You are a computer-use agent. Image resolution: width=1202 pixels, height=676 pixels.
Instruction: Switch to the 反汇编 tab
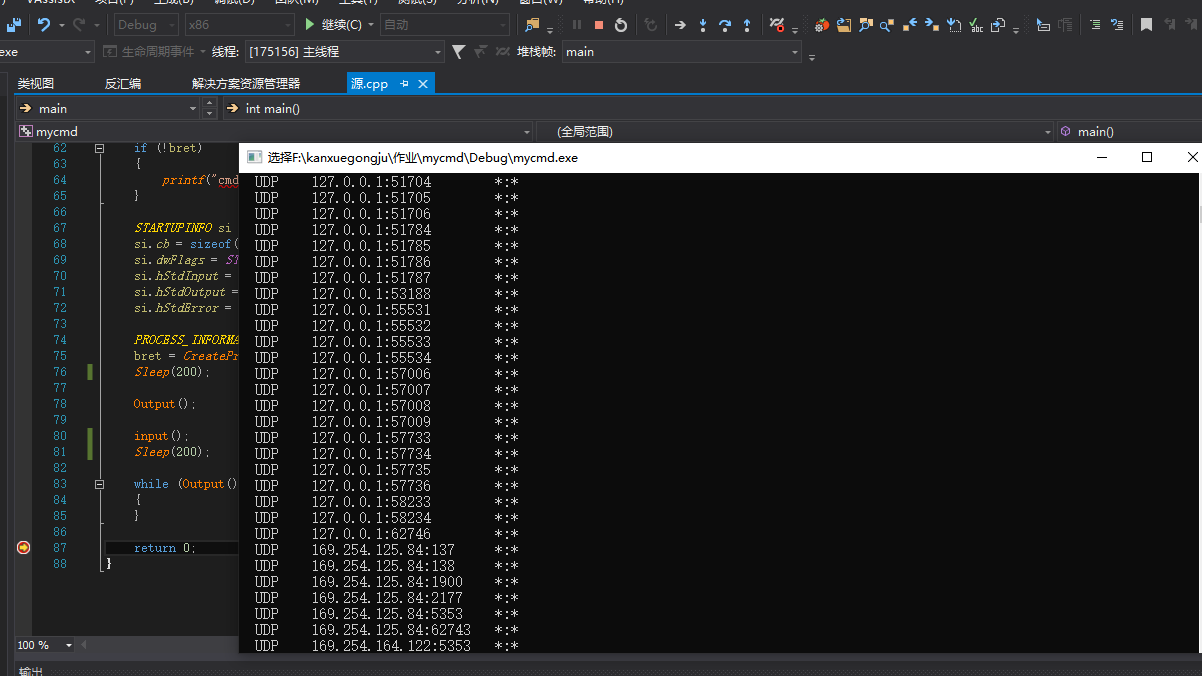[123, 84]
